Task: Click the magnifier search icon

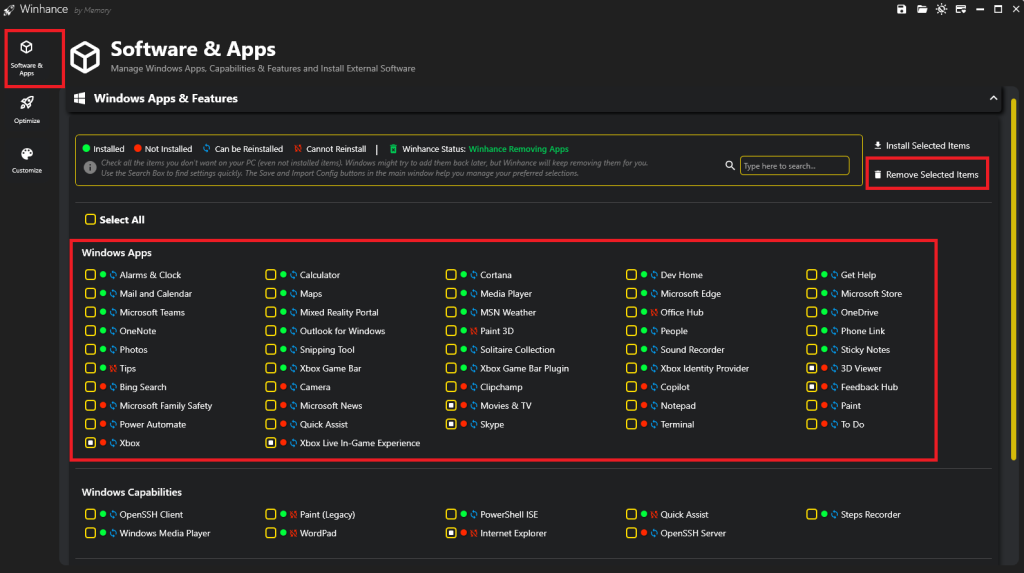Action: click(729, 166)
